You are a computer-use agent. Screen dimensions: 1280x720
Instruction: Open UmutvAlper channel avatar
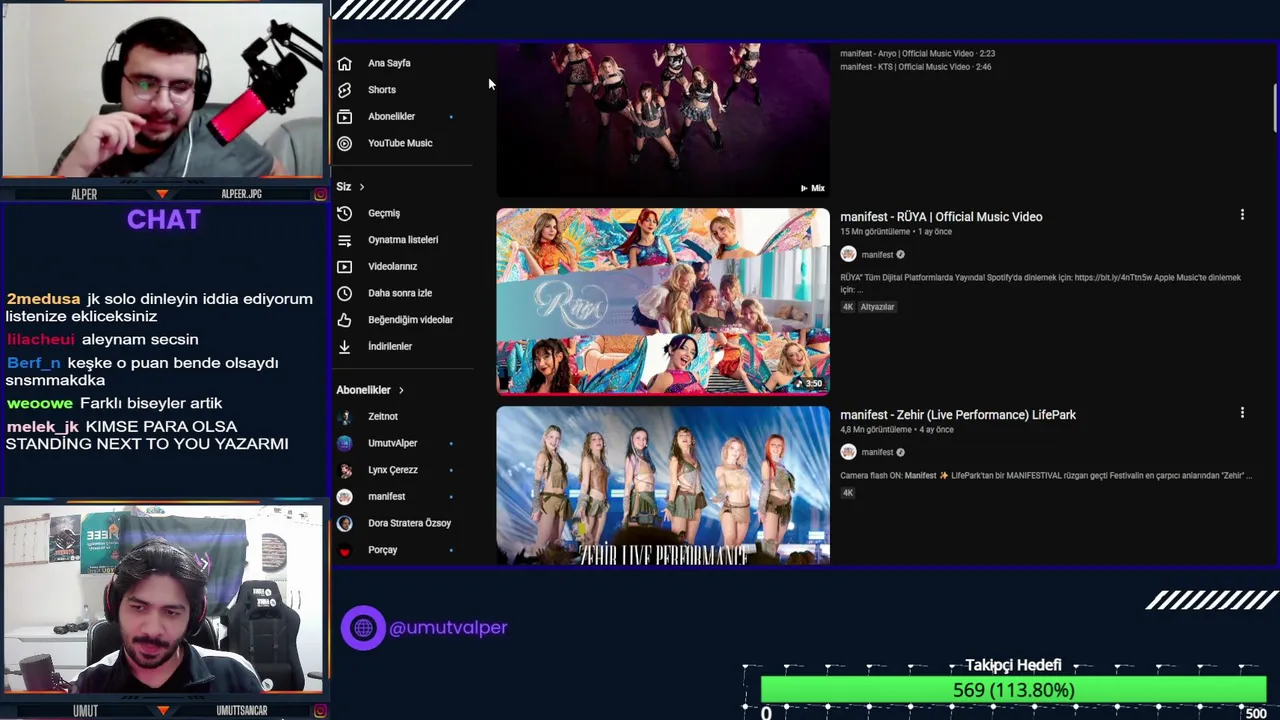(x=344, y=443)
